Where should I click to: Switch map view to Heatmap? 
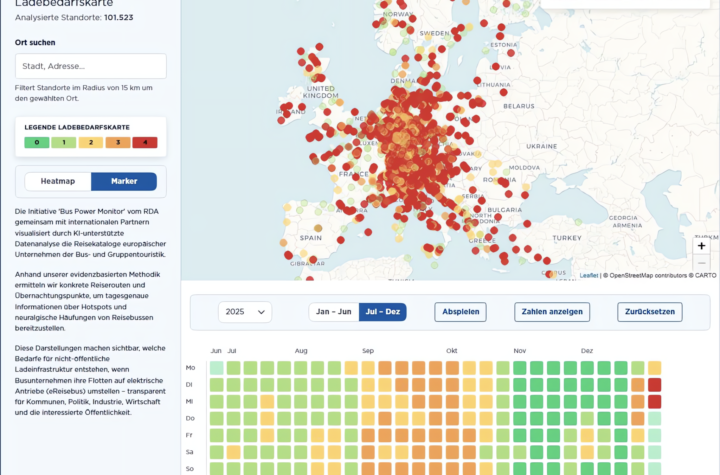click(58, 181)
